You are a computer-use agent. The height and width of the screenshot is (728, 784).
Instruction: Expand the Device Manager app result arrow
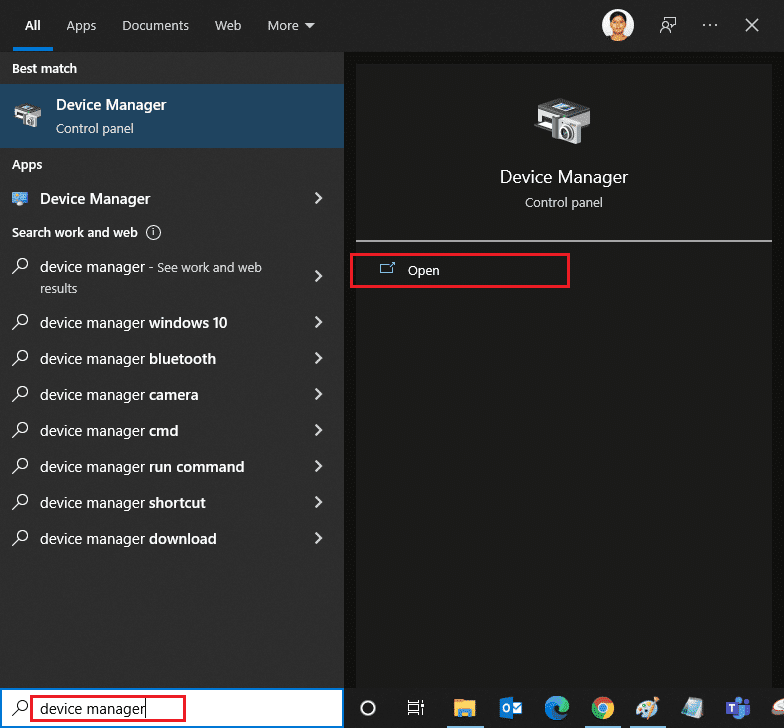pos(318,199)
